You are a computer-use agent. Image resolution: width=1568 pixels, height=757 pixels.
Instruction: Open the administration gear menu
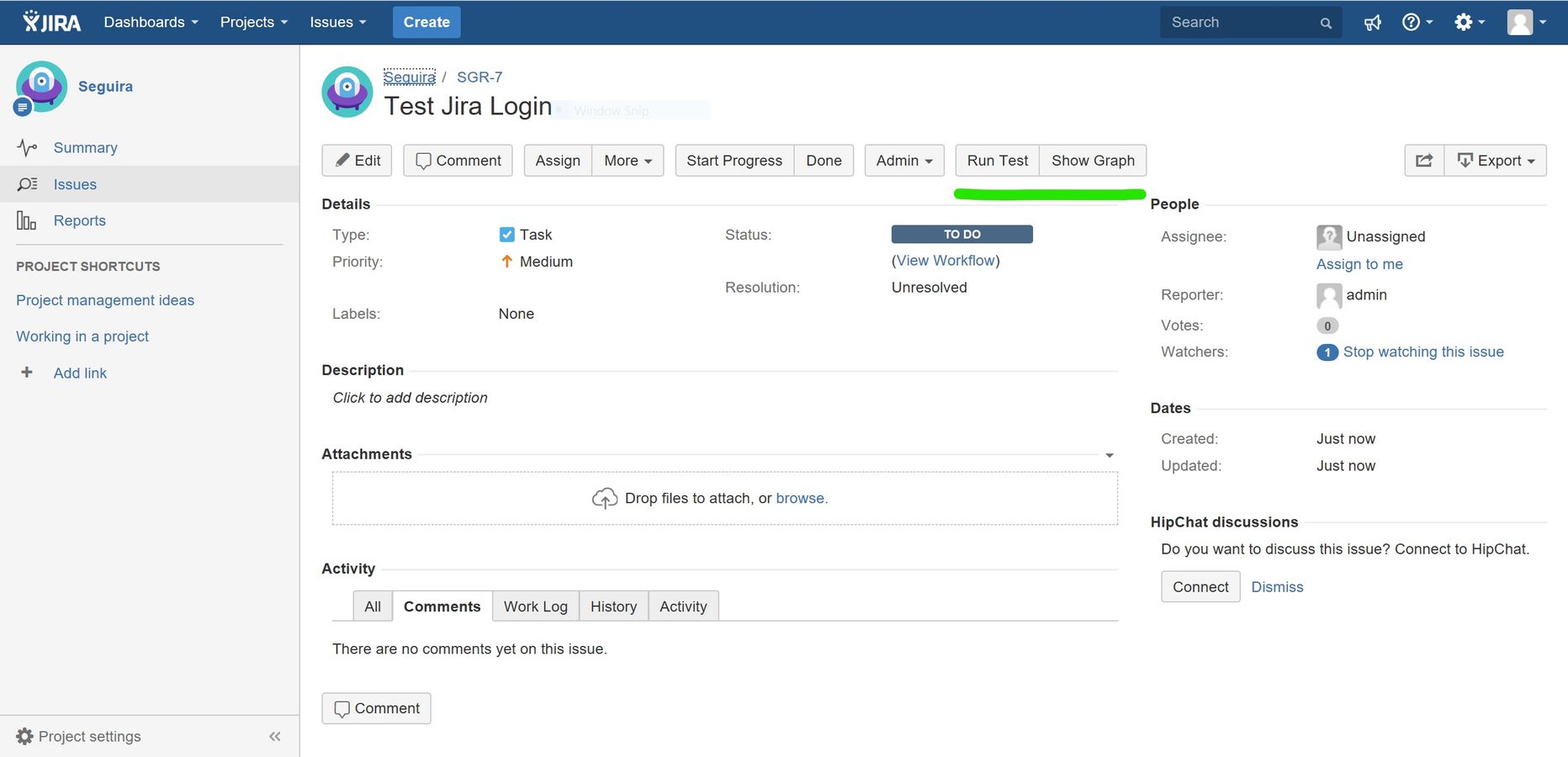tap(1470, 23)
